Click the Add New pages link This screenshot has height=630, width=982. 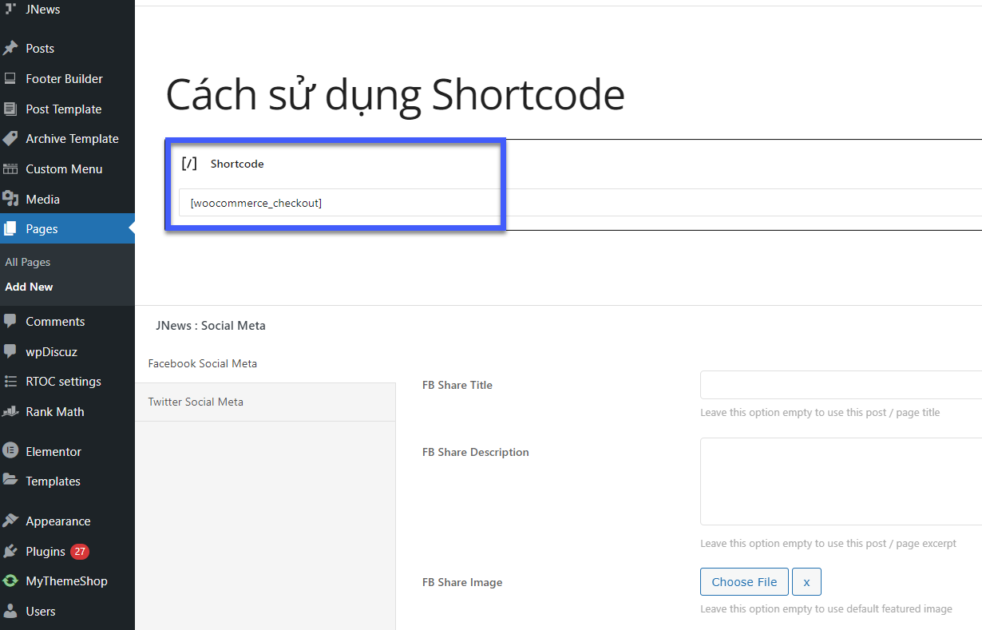click(x=28, y=286)
